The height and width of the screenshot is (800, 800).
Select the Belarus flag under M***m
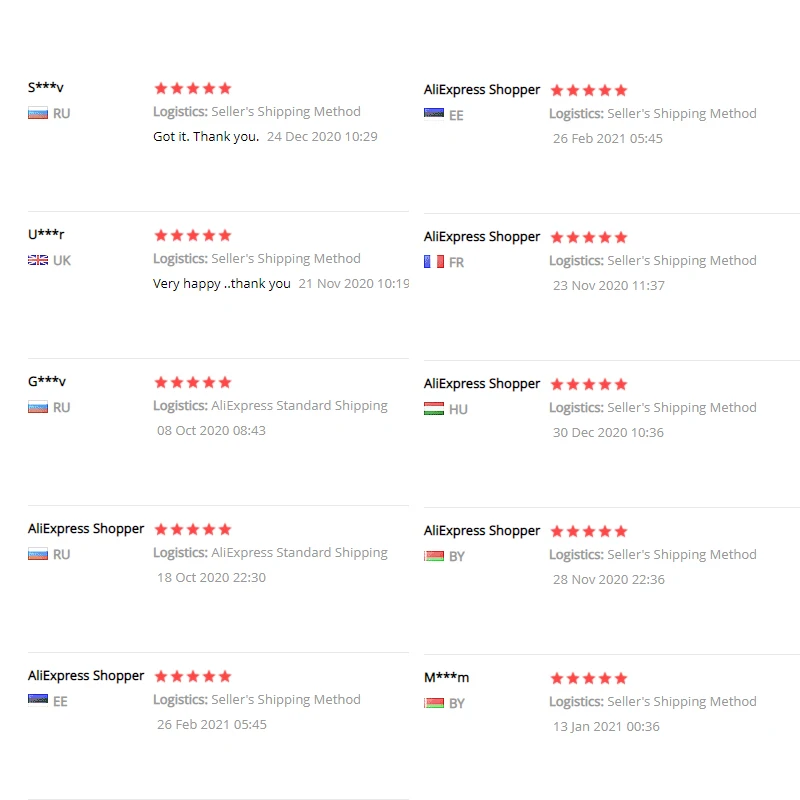coord(434,703)
